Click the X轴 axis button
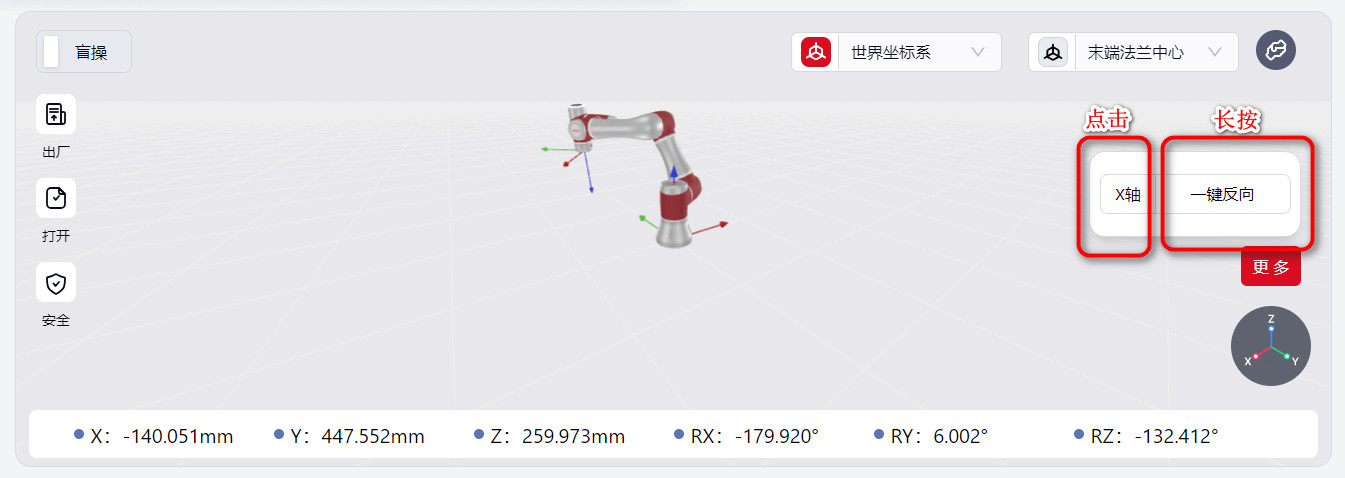1345x478 pixels. (1127, 195)
